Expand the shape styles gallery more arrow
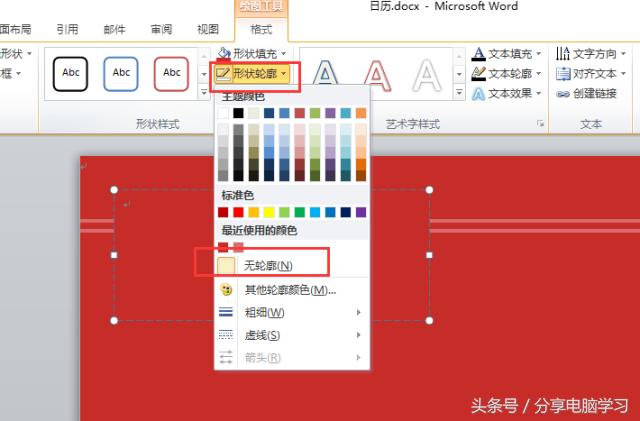 (x=204, y=92)
